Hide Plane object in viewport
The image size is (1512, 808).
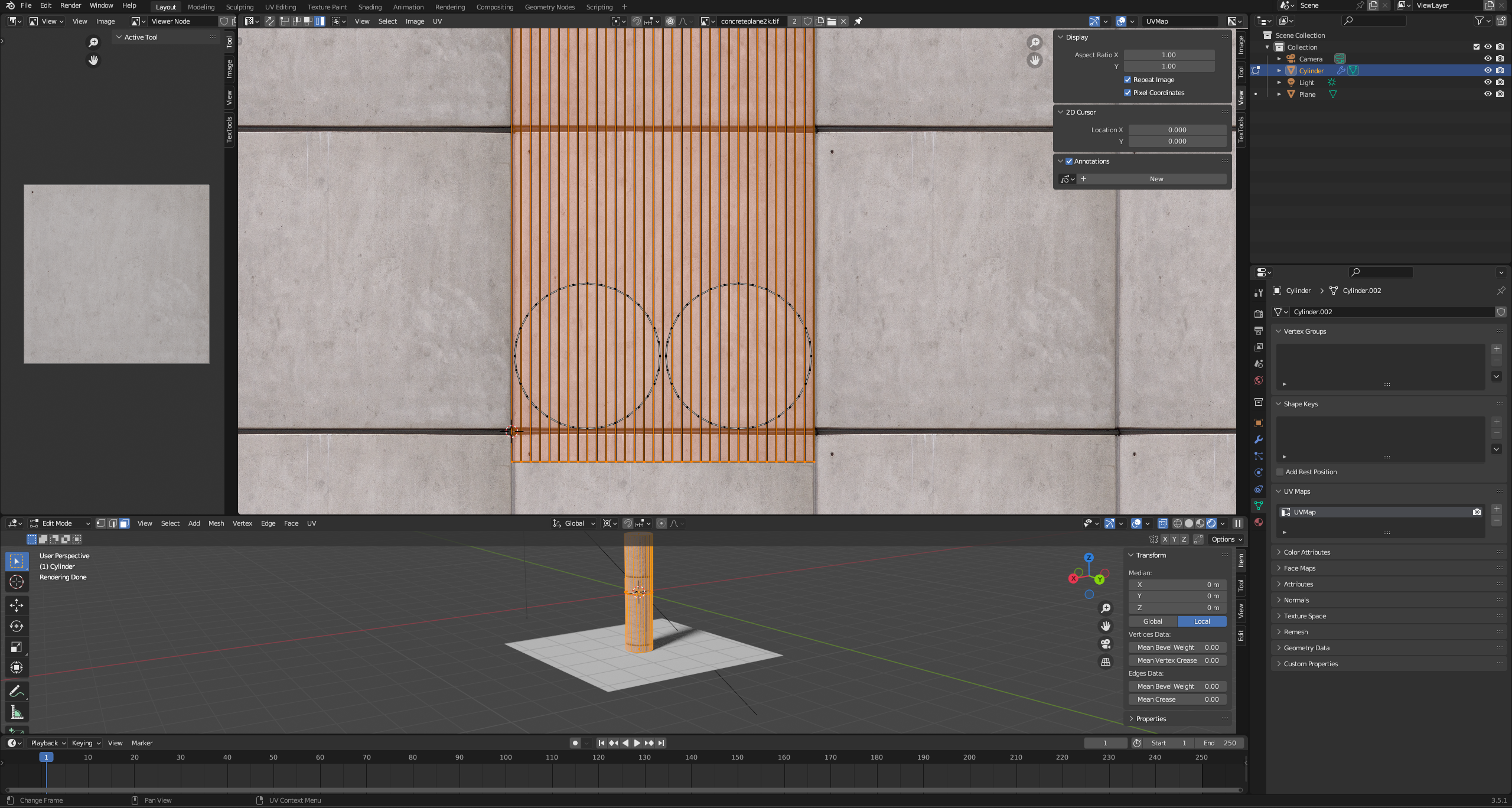(1488, 94)
